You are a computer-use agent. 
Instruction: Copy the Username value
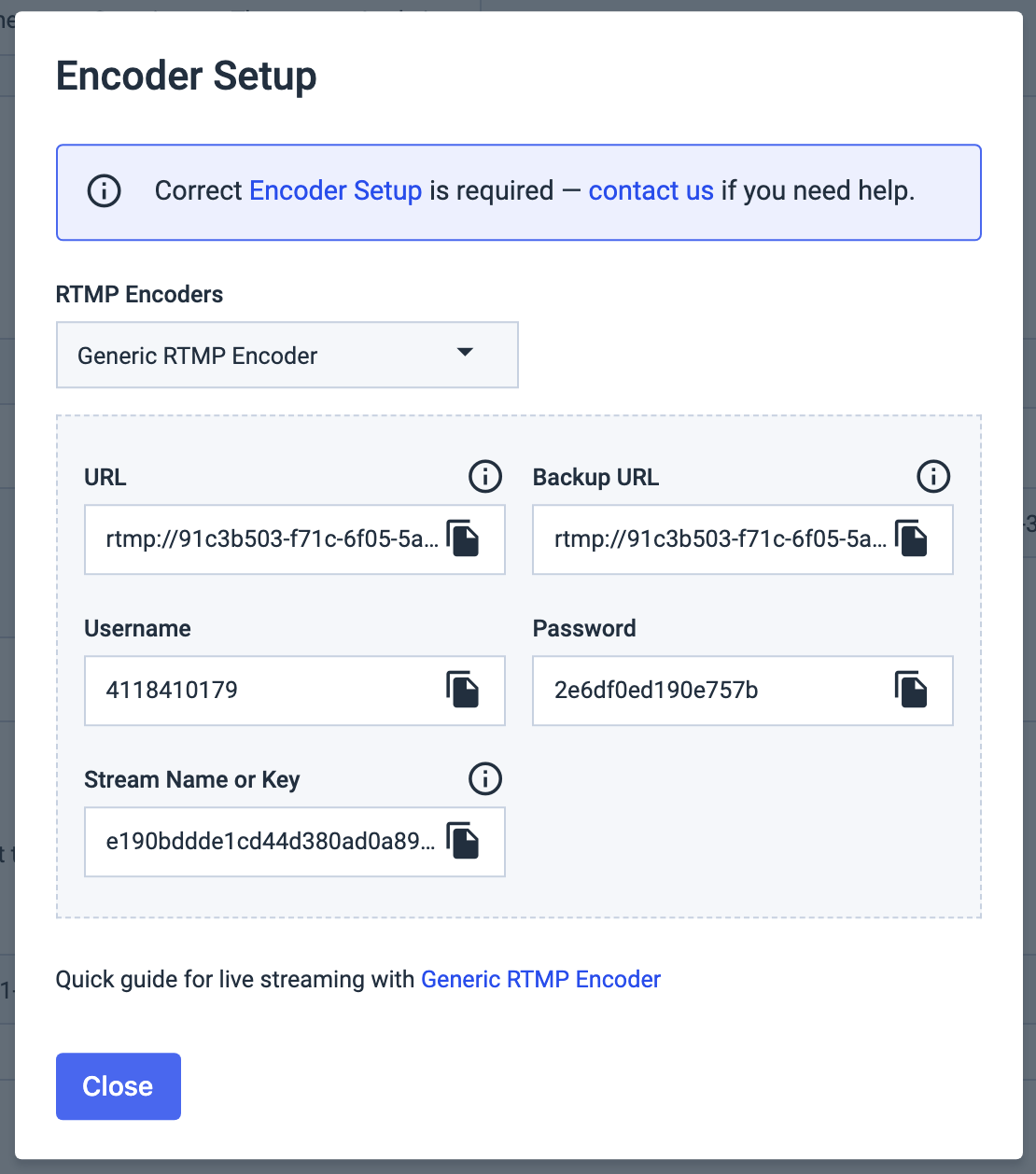click(x=464, y=690)
